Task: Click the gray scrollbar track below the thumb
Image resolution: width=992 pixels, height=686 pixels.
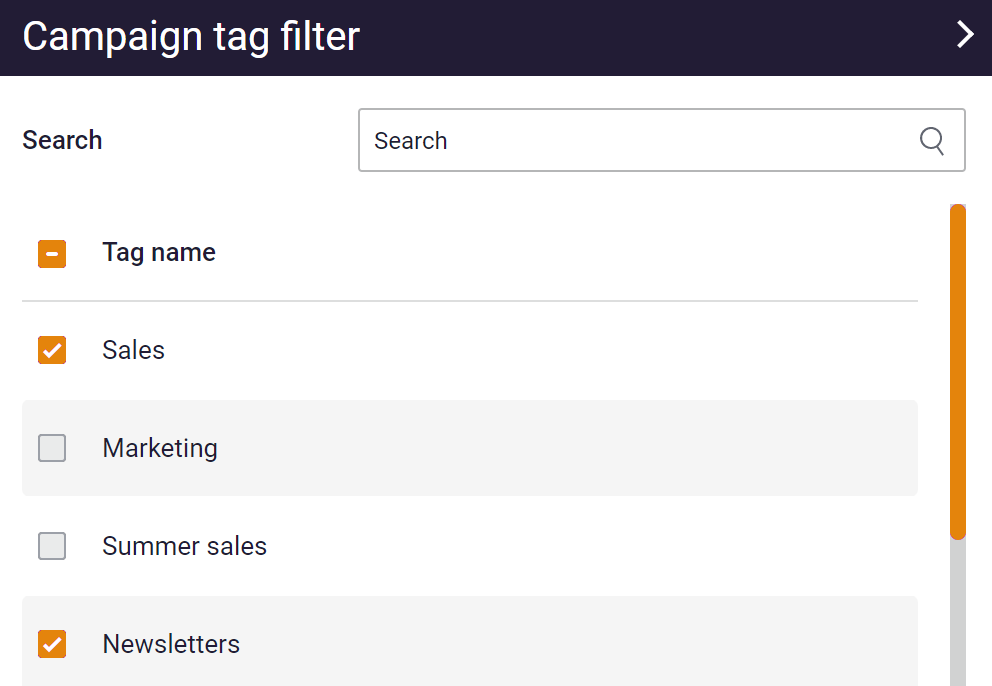Action: pyautogui.click(x=958, y=613)
